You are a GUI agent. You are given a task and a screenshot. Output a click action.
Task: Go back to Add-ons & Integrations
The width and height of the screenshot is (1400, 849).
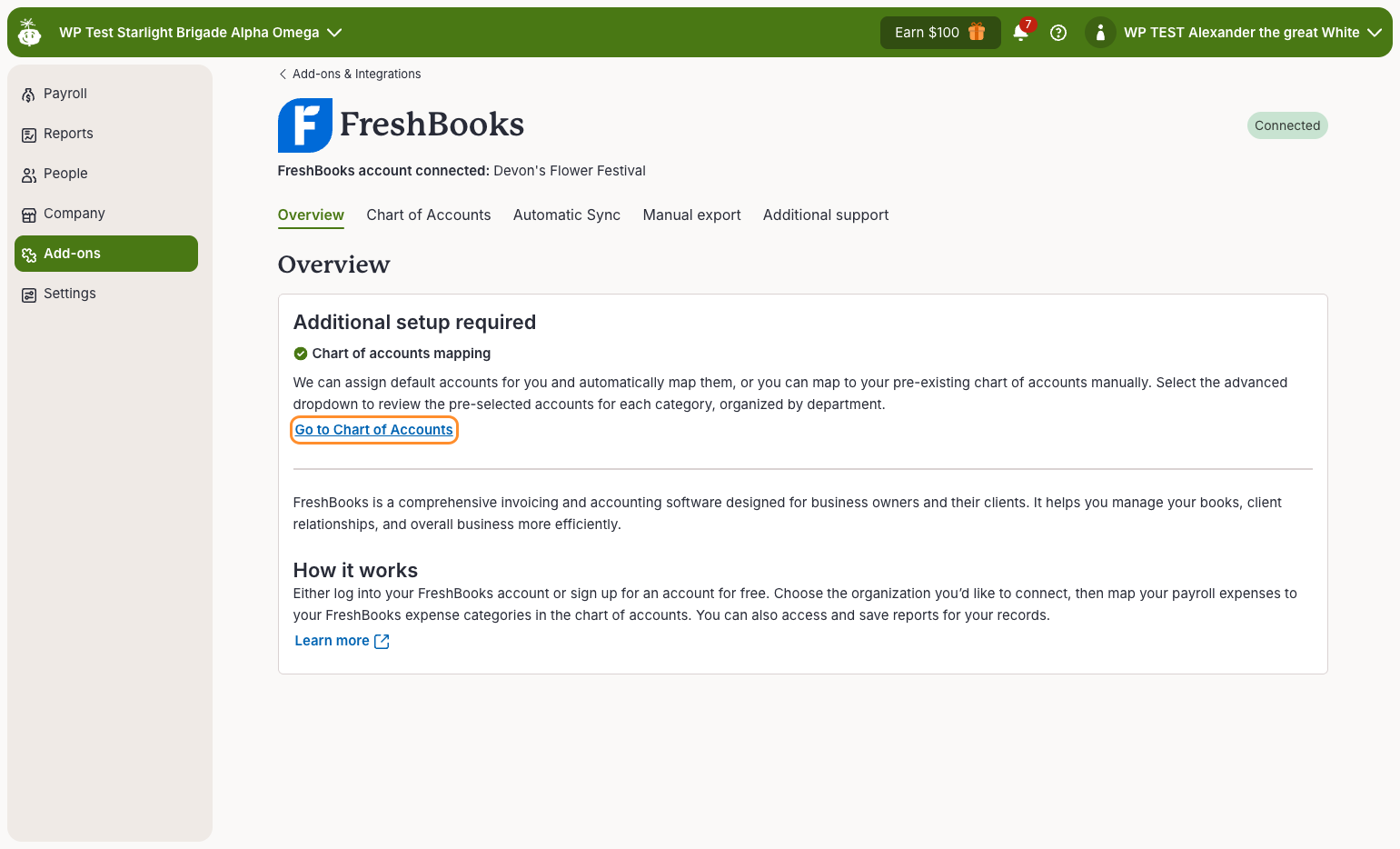click(x=350, y=74)
